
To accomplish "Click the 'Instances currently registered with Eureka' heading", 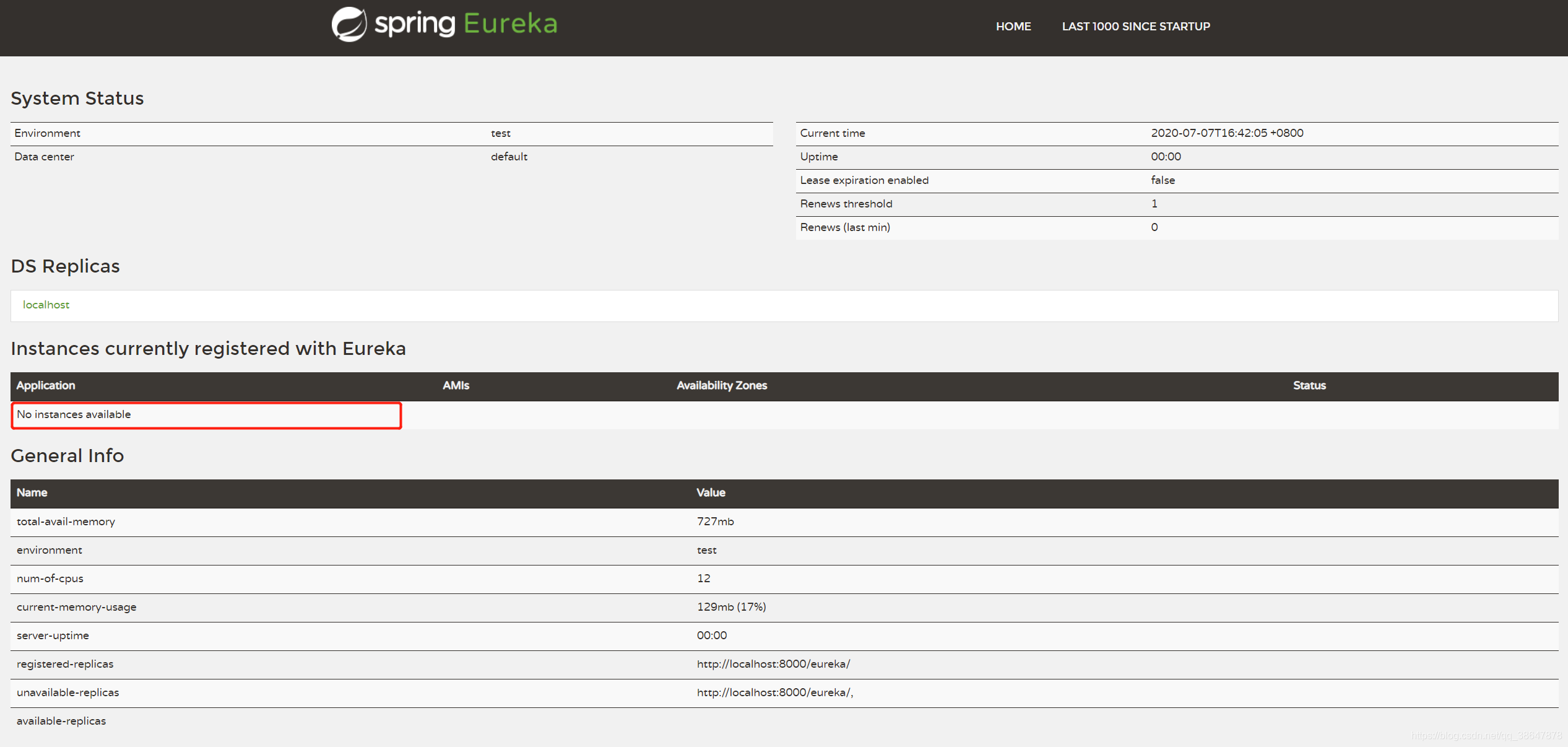I will point(208,349).
